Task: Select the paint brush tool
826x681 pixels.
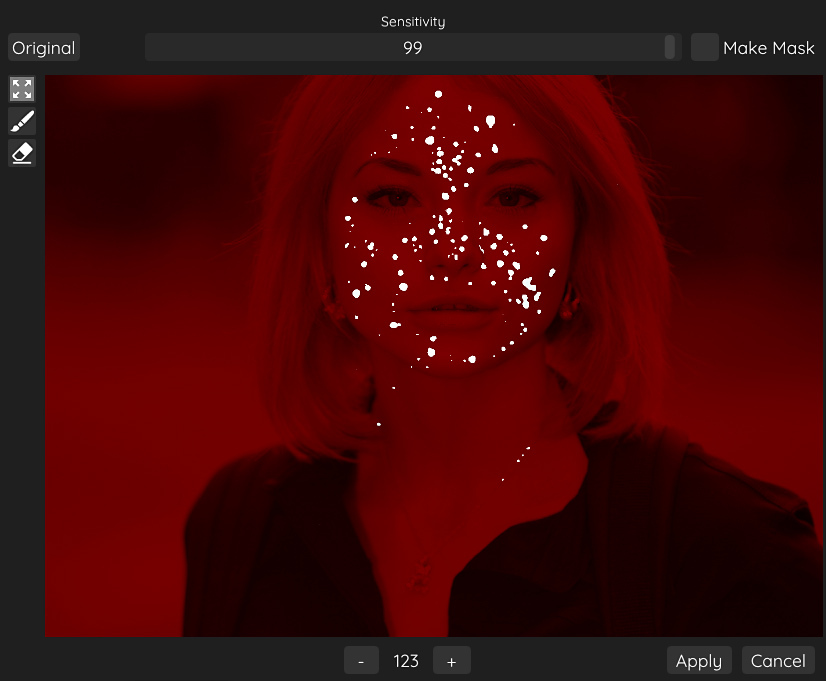Action: (22, 121)
